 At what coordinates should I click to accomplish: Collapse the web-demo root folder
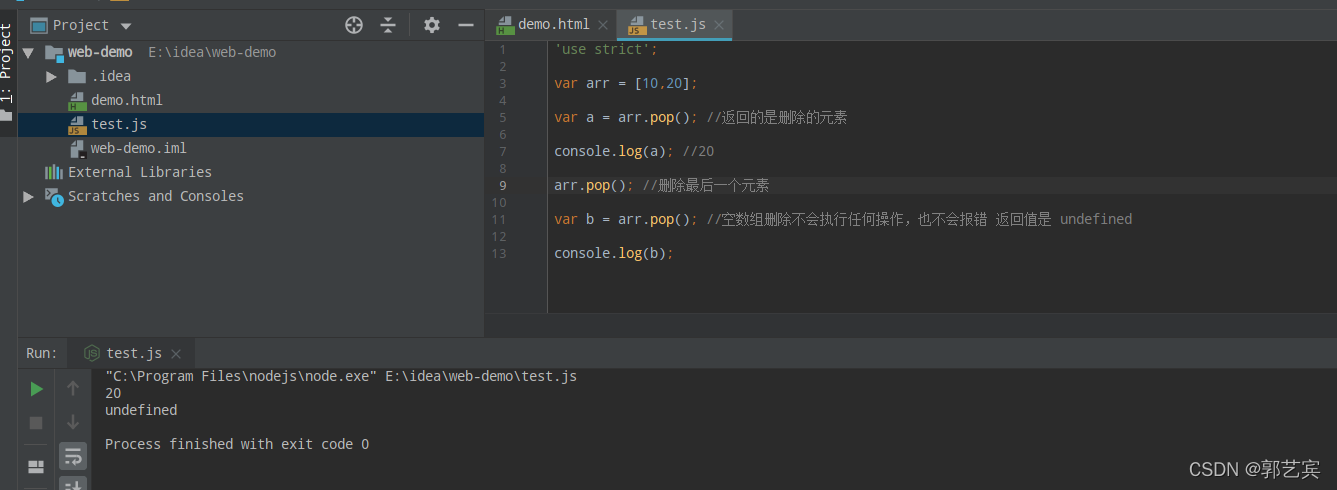tap(28, 52)
